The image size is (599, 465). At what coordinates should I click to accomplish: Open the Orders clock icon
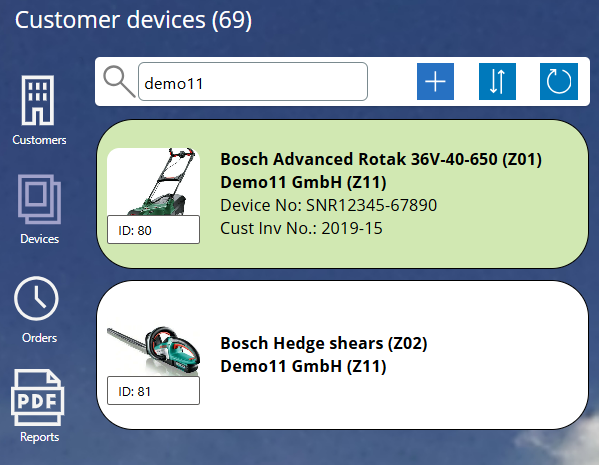36,298
